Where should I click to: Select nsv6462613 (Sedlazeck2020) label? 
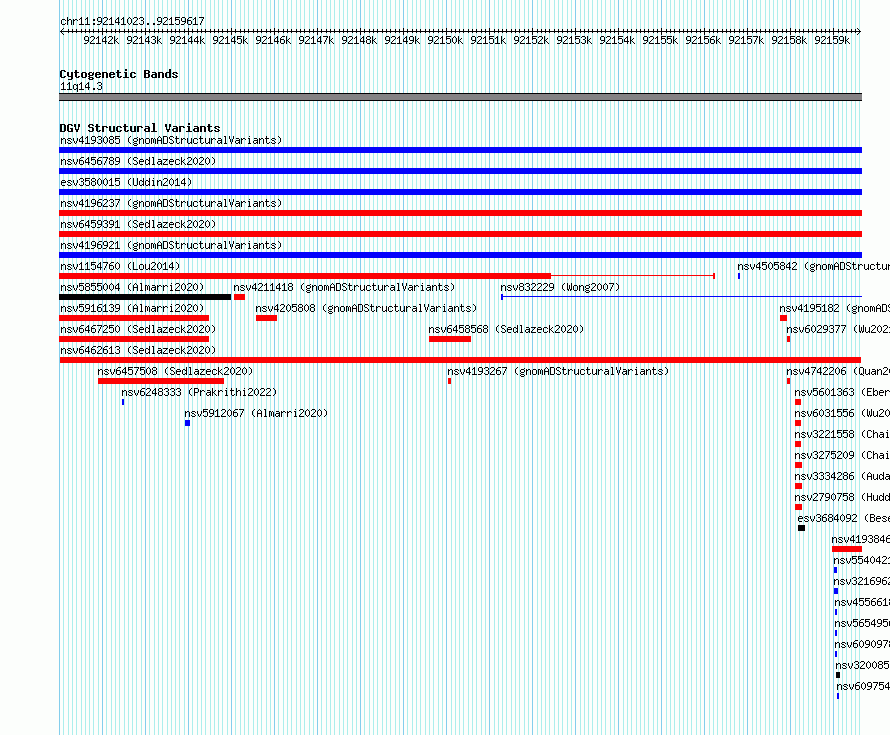coord(138,350)
